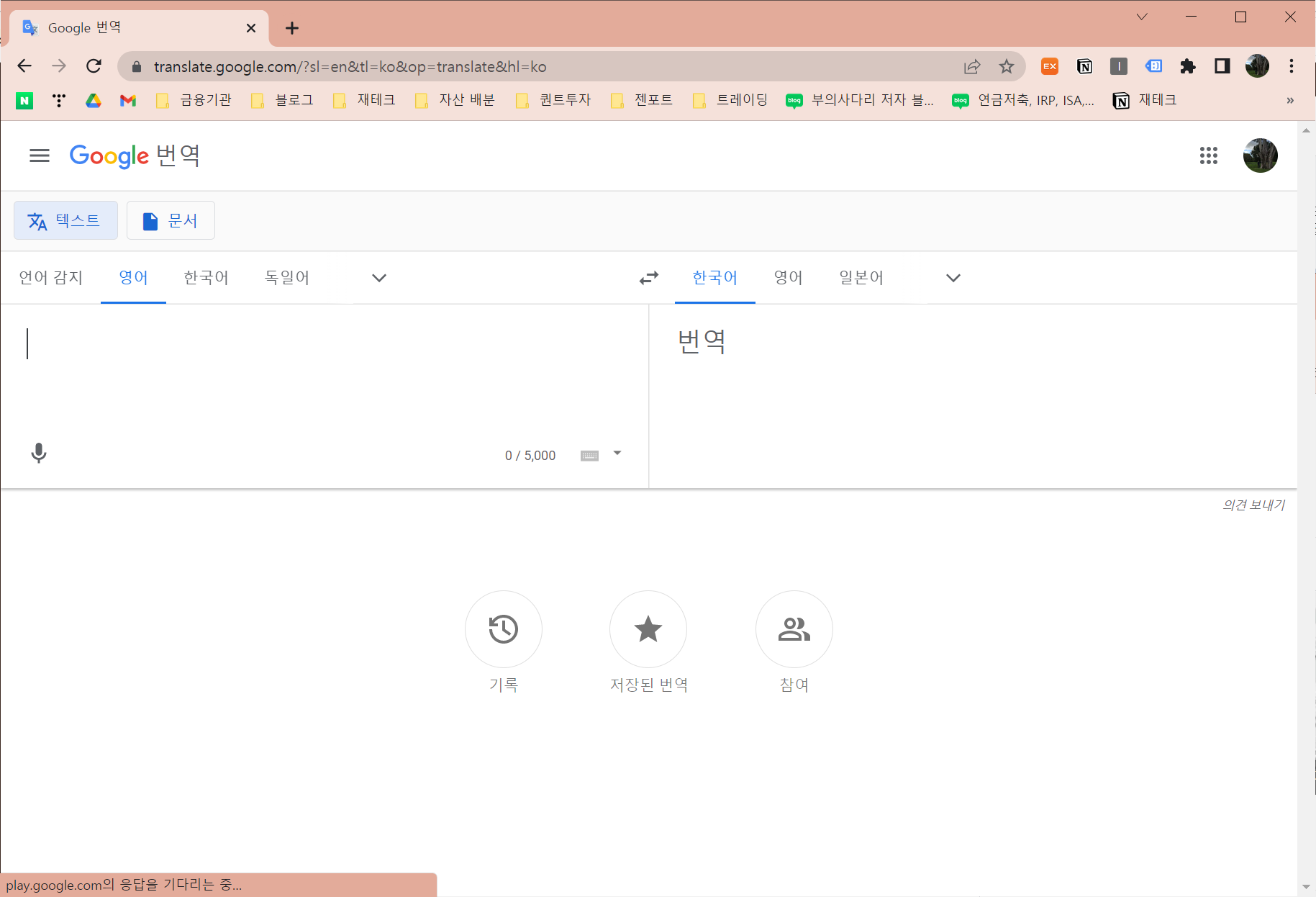
Task: Reload the current page
Action: [x=94, y=66]
